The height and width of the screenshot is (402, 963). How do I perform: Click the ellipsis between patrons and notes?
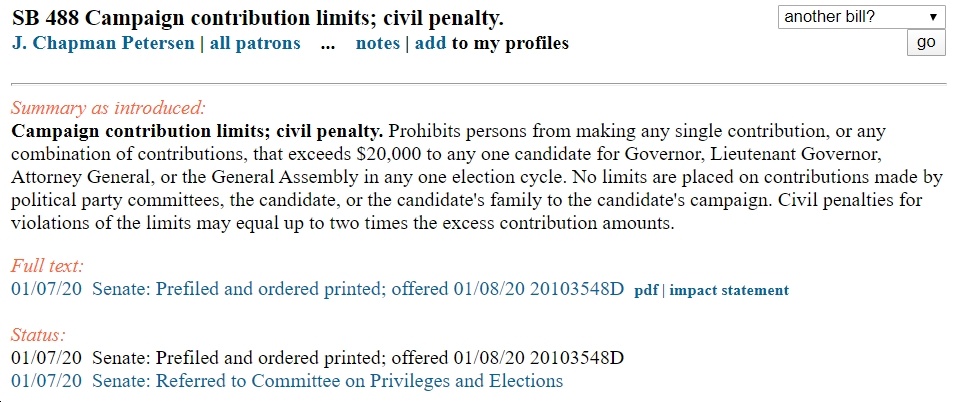pos(328,46)
